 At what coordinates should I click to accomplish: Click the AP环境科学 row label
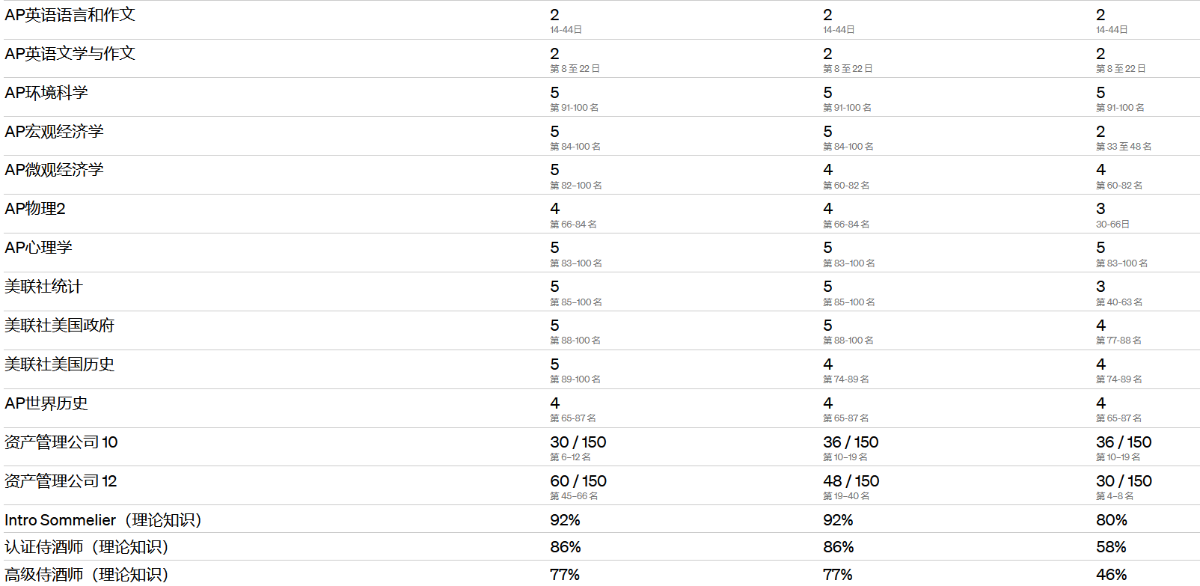click(x=46, y=93)
